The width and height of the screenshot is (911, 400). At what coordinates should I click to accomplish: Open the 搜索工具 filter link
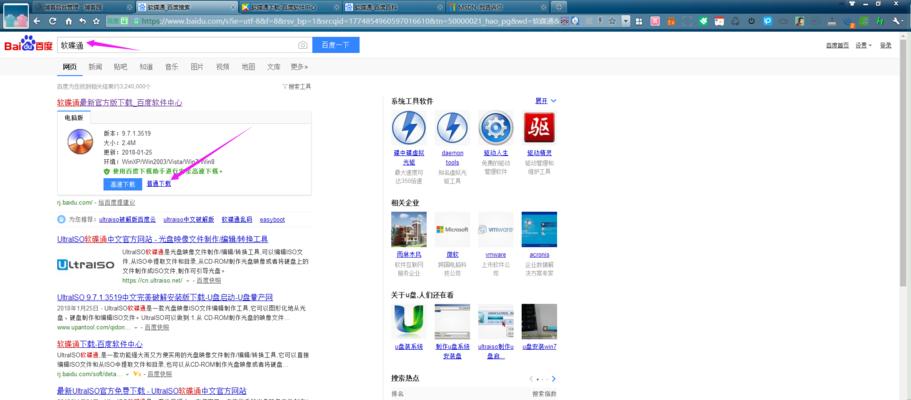coord(296,86)
